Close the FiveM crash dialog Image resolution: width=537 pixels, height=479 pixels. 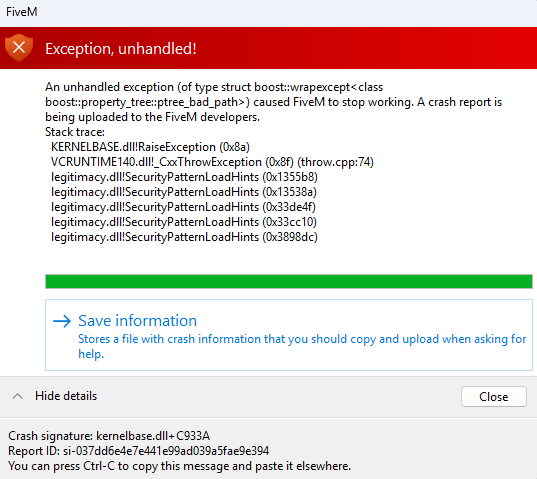[x=494, y=397]
